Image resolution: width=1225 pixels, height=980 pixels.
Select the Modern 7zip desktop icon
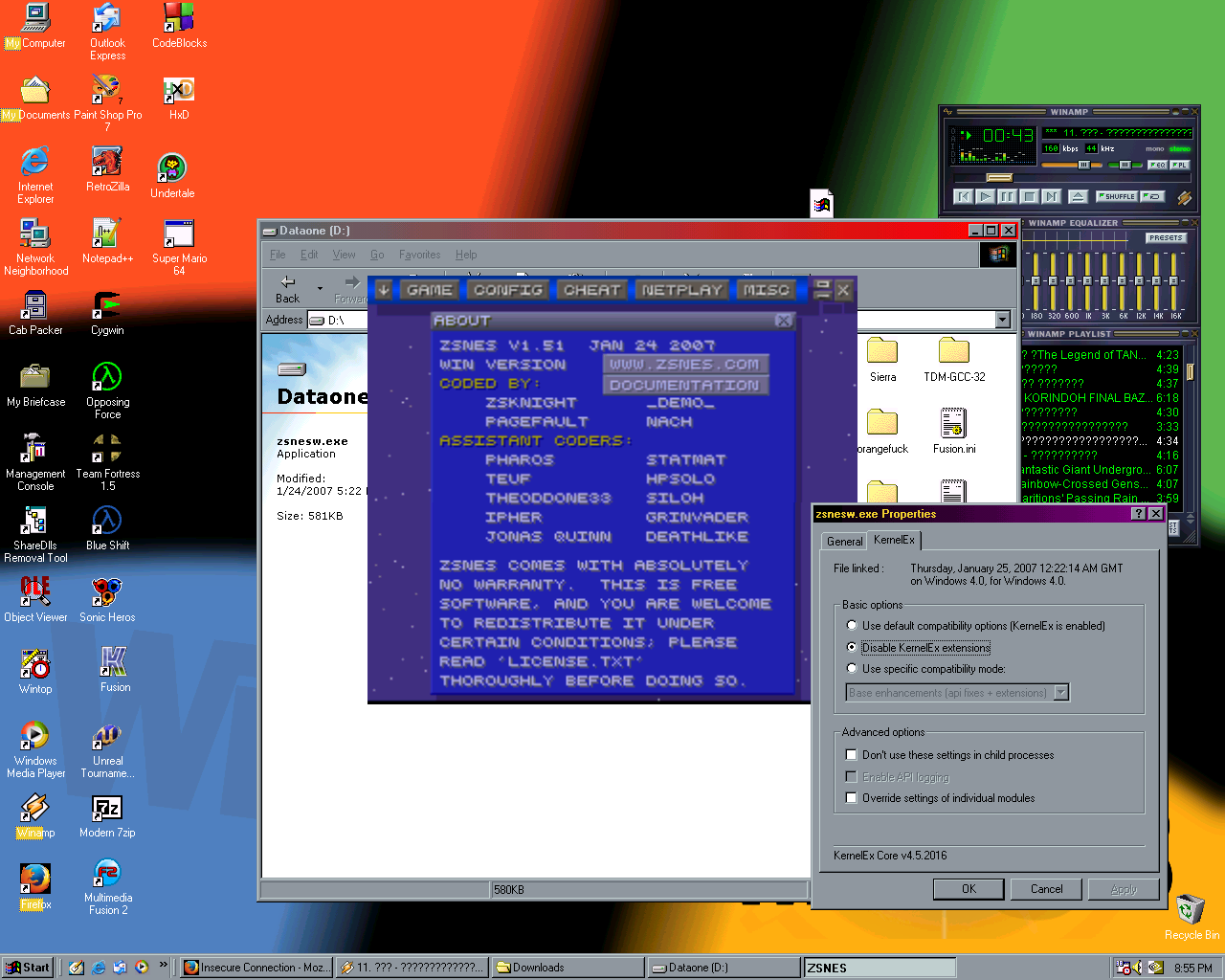click(x=107, y=816)
